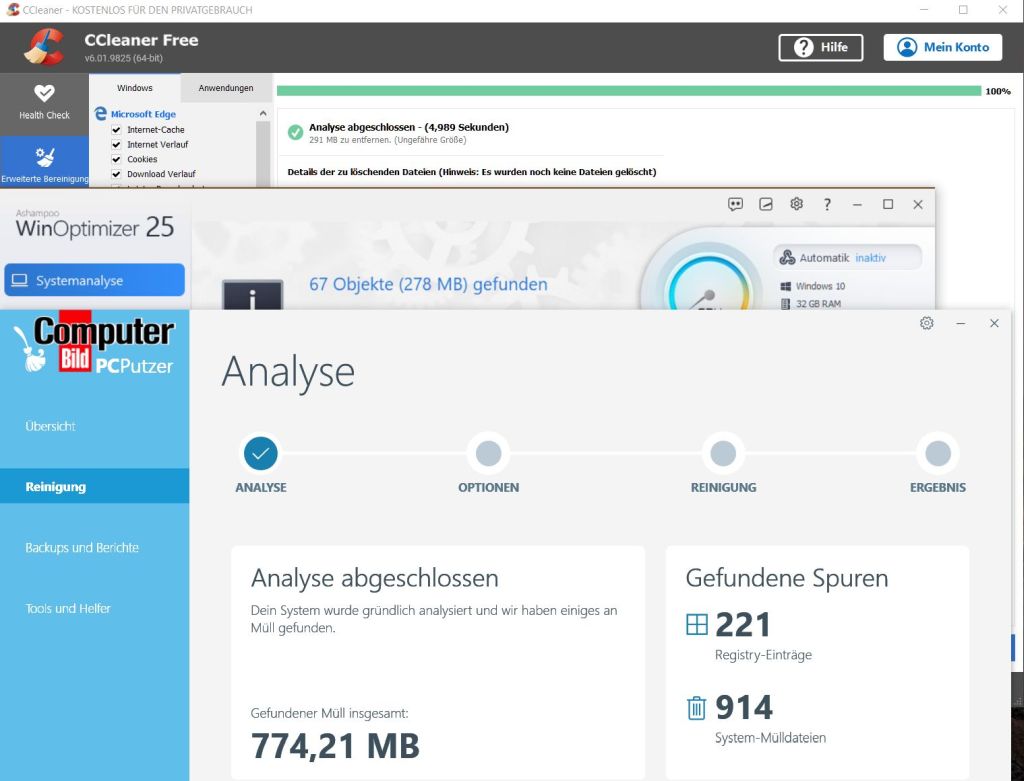Uncheck Download Verlauf checkbox in CCleaner

tap(116, 174)
